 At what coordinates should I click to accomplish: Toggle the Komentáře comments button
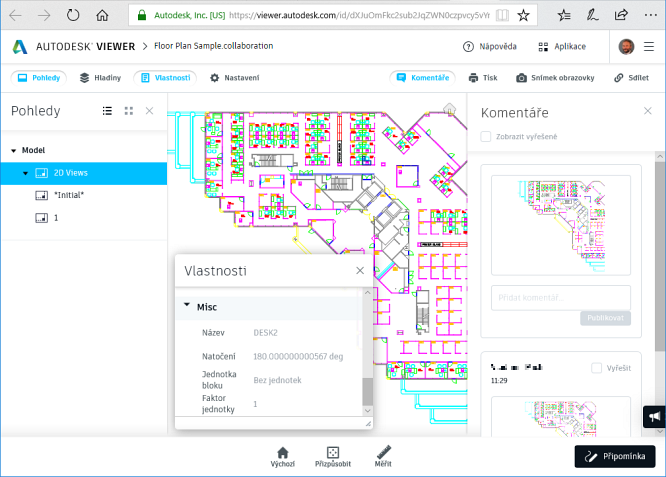pyautogui.click(x=423, y=78)
